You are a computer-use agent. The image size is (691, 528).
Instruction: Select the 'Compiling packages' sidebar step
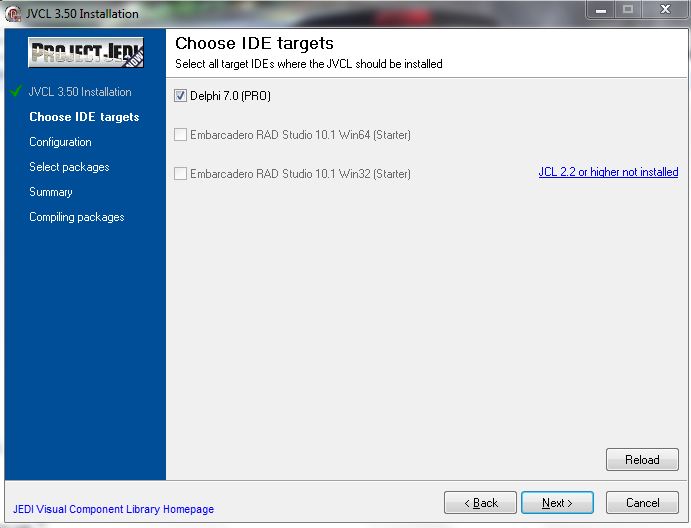coord(77,217)
